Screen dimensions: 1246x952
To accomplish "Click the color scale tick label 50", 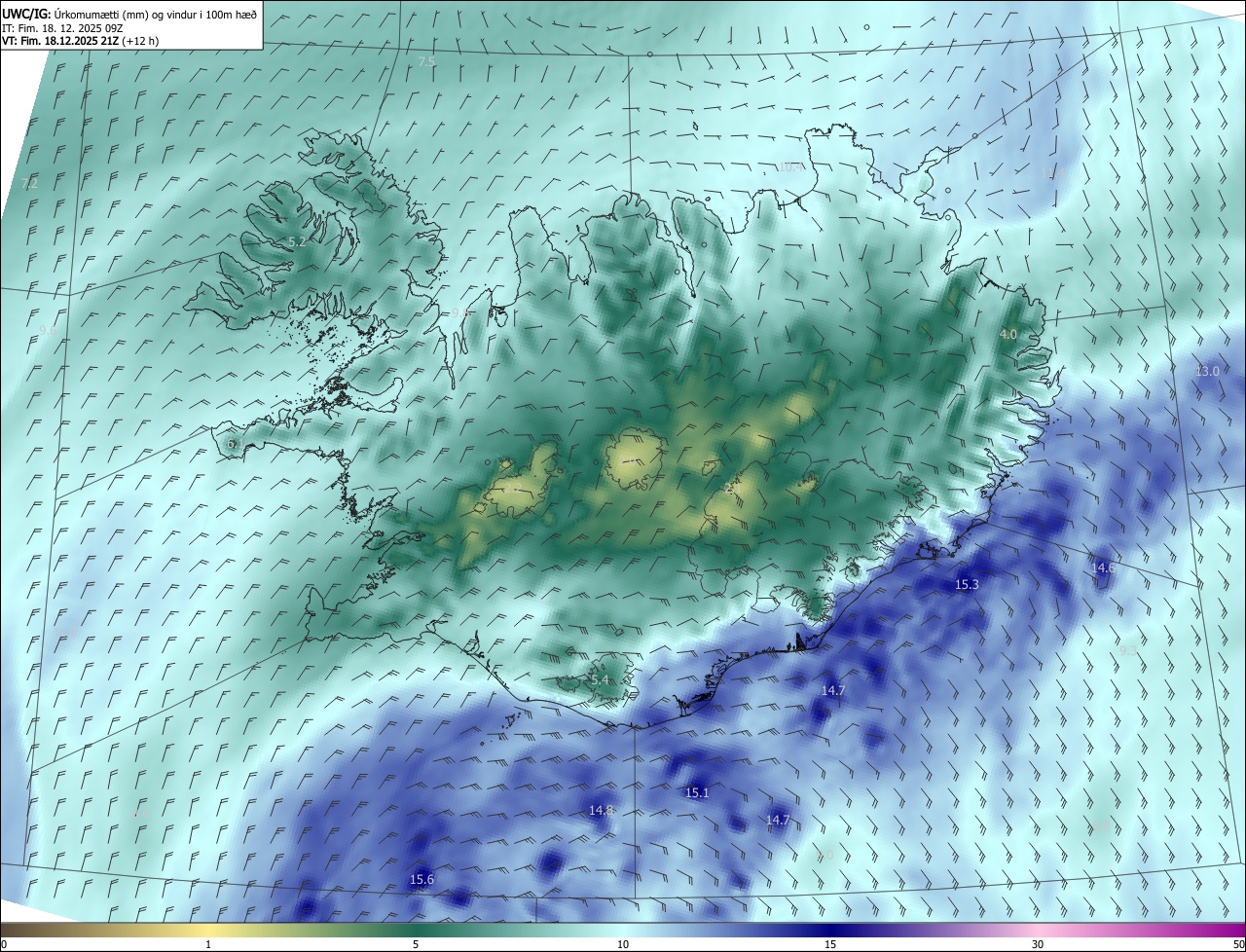I will coord(1238,944).
